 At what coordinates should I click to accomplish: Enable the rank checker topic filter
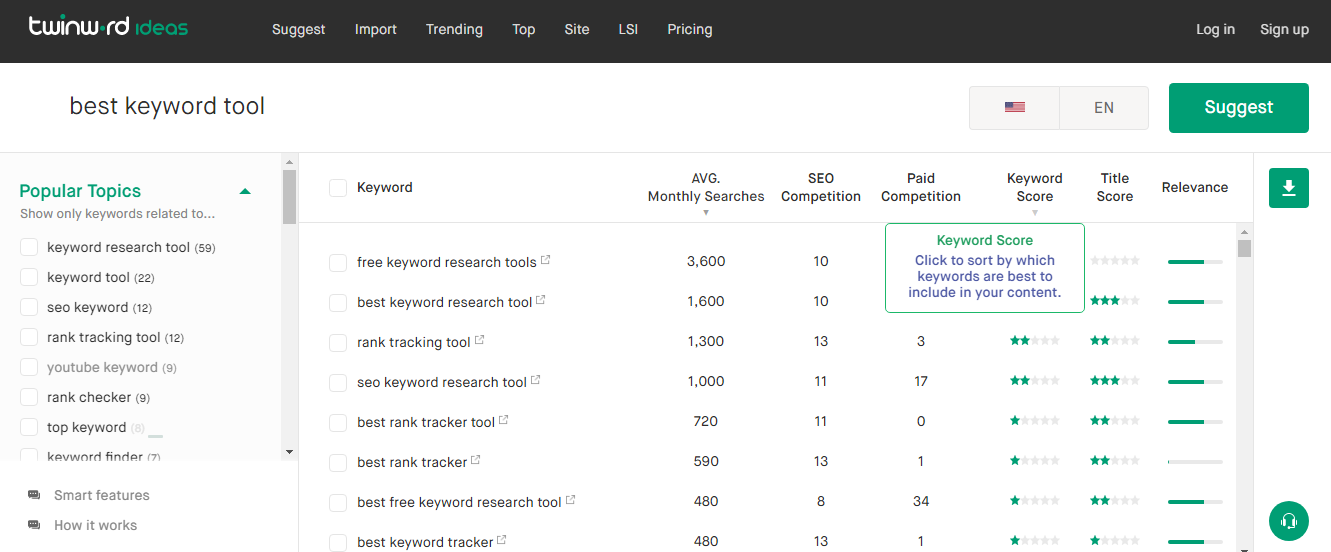[29, 397]
